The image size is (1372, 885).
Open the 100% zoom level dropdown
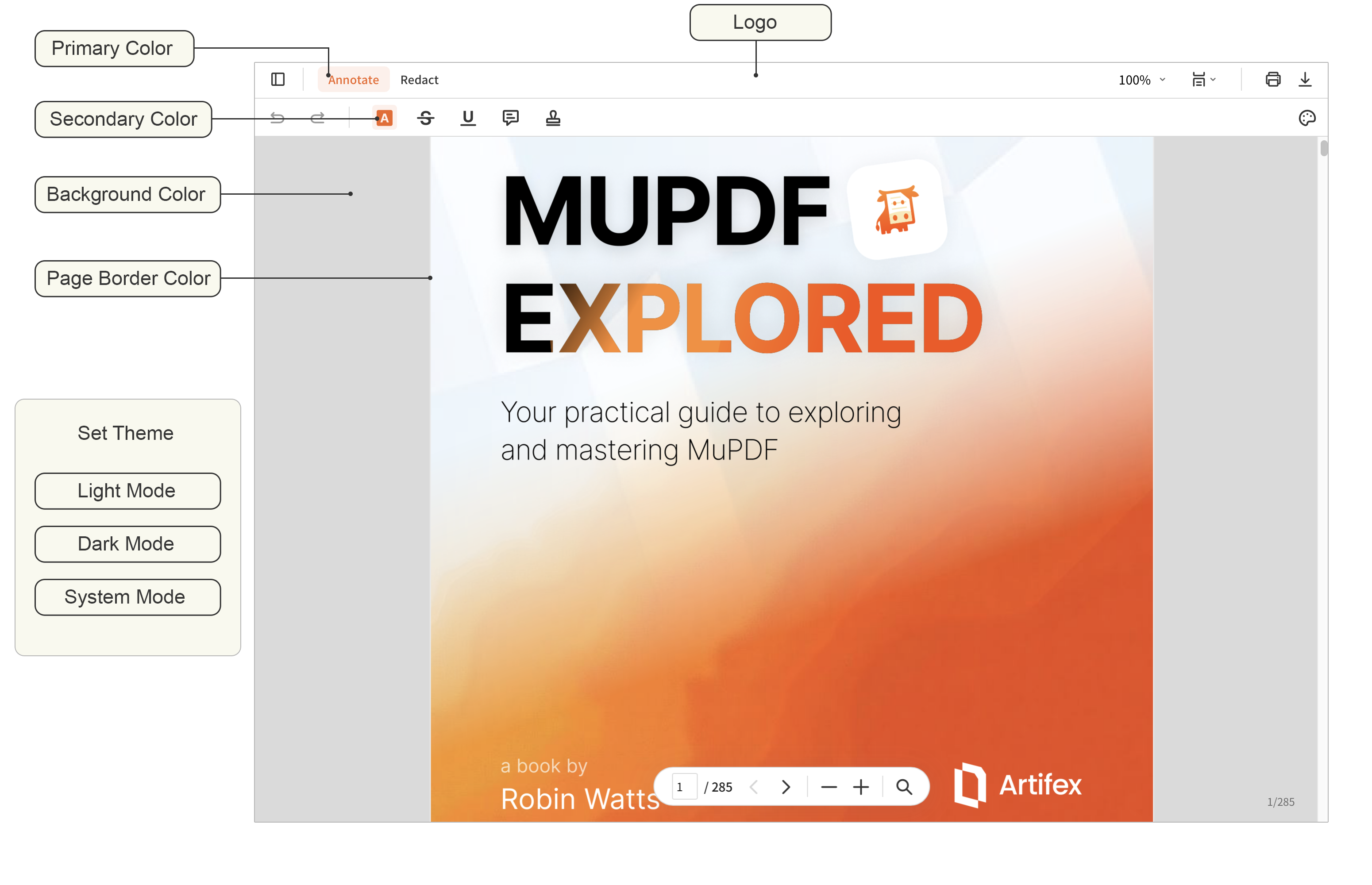(x=1141, y=80)
